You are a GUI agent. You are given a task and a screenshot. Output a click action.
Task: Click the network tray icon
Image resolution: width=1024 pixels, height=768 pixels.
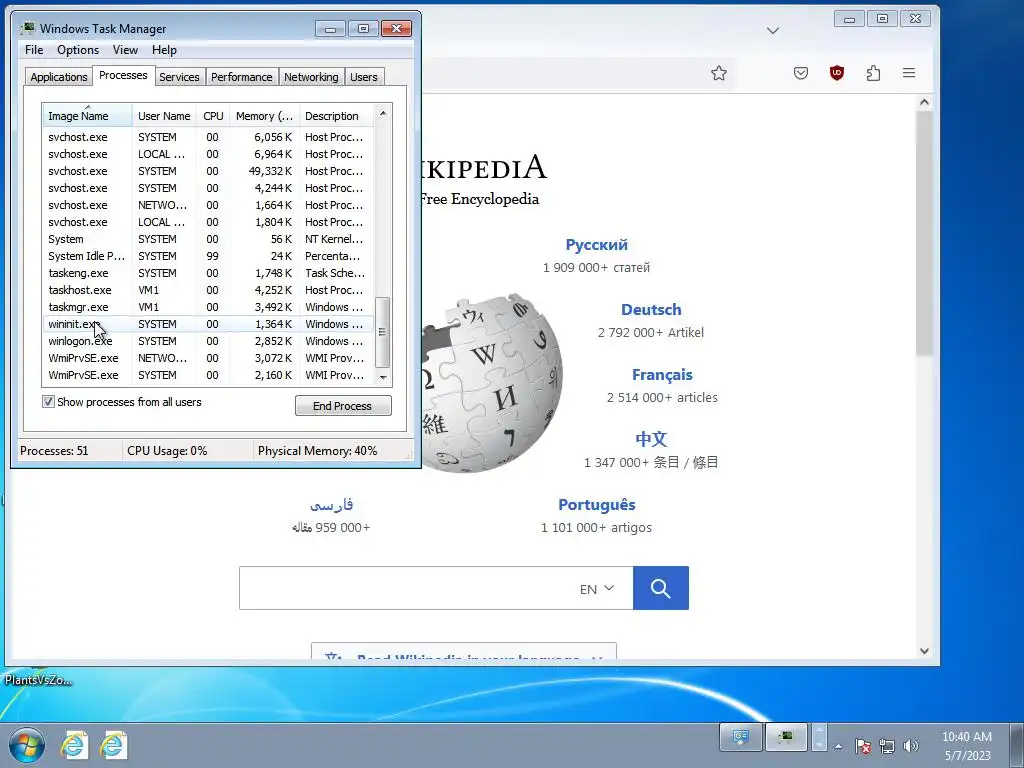point(887,746)
